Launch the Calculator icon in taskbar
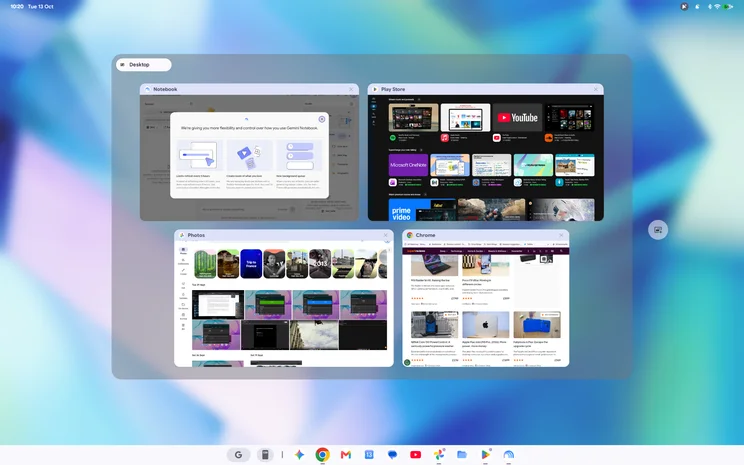744x465 pixels. coord(265,455)
